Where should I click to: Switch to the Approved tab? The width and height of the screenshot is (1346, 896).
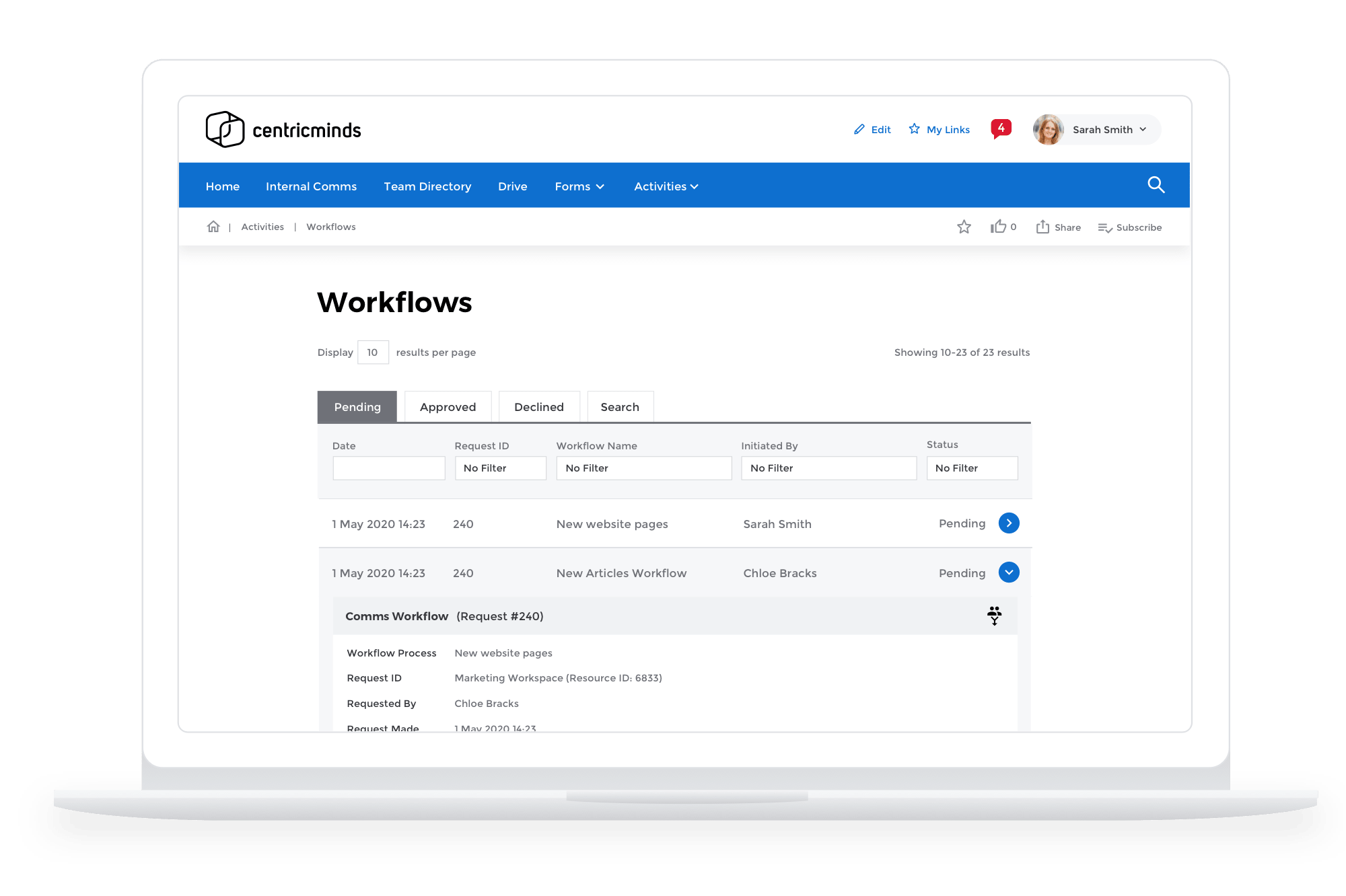click(x=447, y=406)
